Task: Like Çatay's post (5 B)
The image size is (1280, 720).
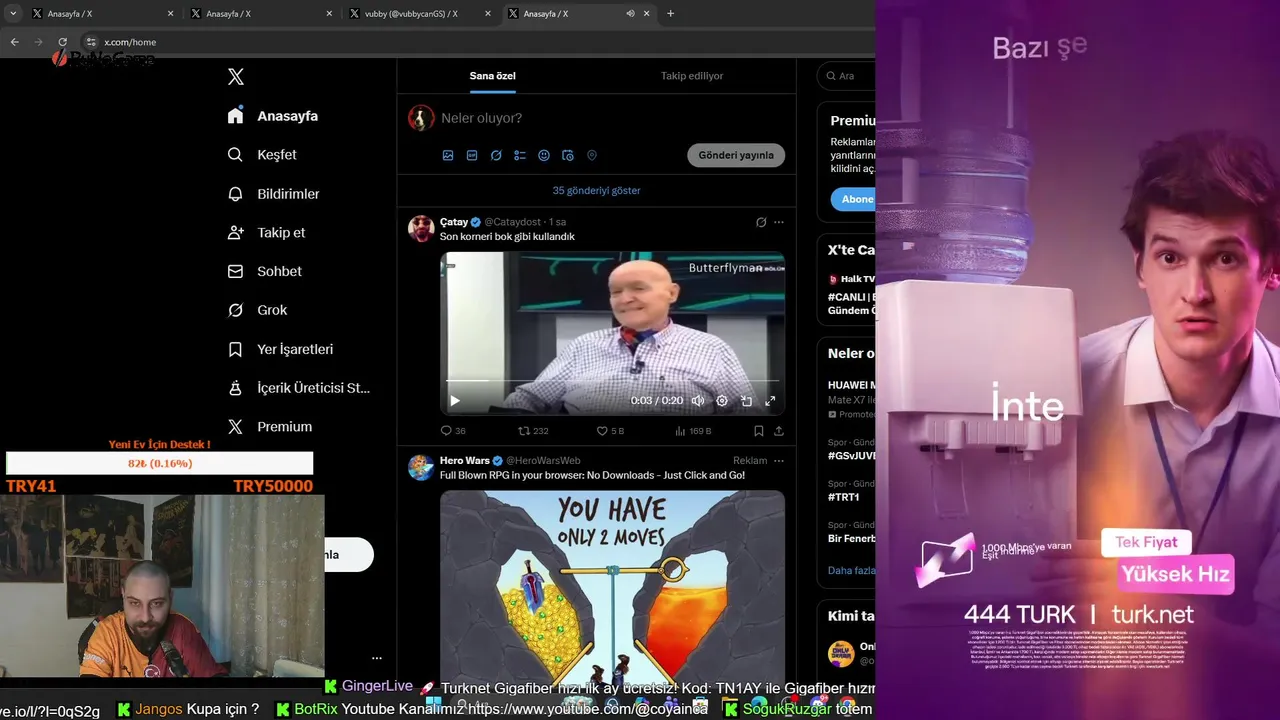Action: tap(610, 431)
